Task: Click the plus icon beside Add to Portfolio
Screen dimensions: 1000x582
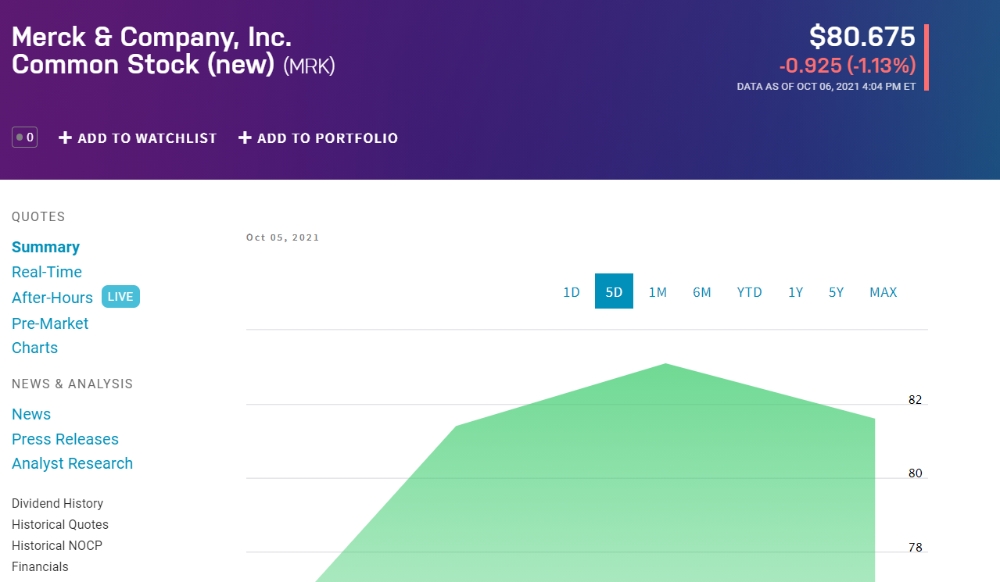Action: [x=245, y=138]
